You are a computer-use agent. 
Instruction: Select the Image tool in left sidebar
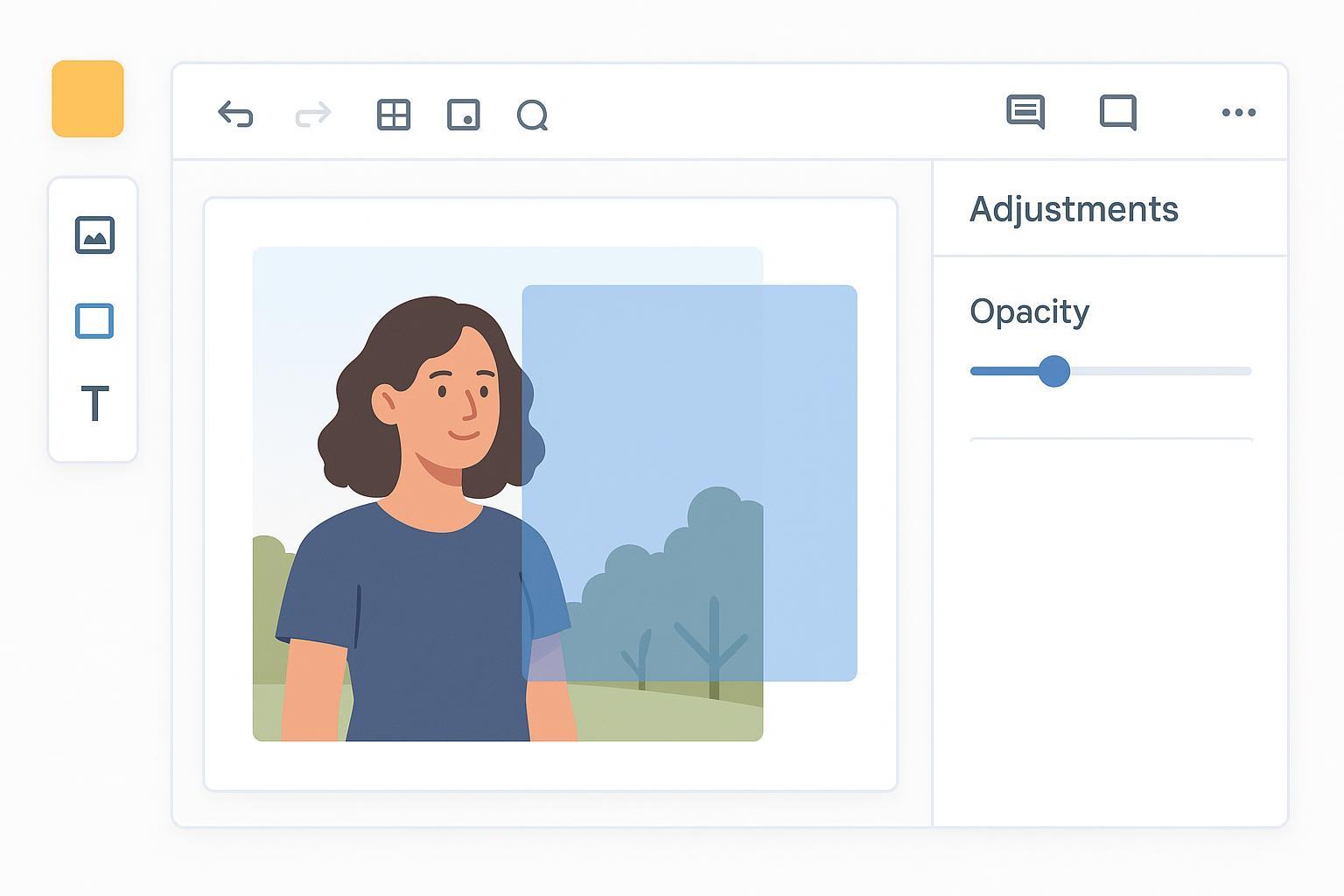[x=94, y=234]
